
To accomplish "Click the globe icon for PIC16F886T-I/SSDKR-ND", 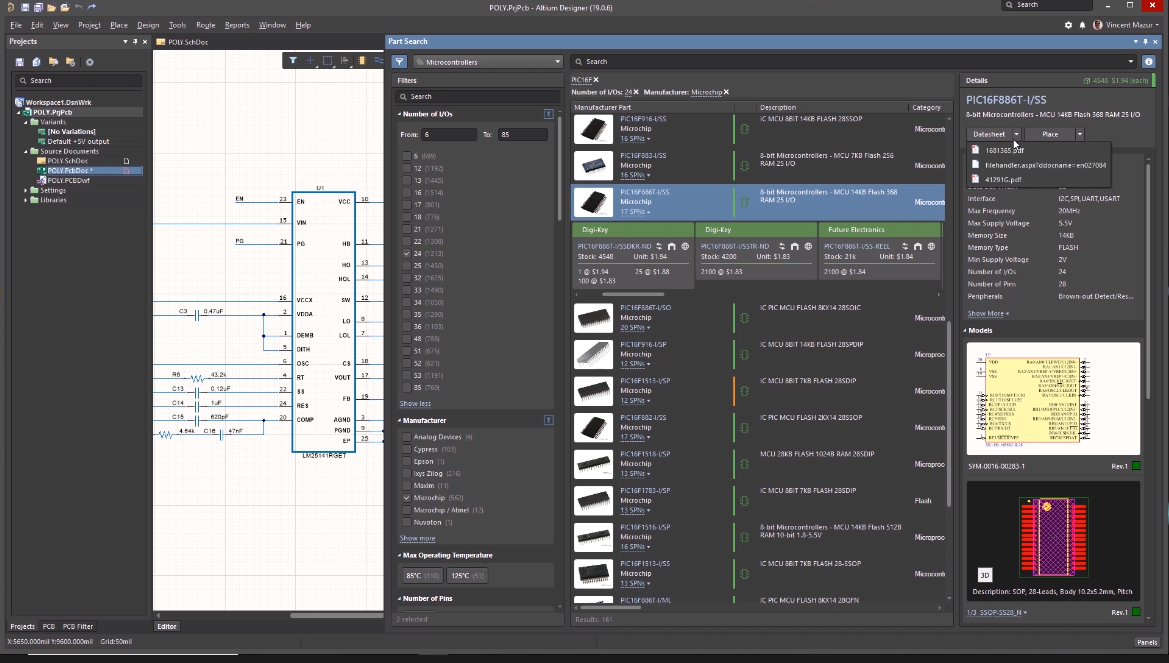I will (684, 246).
